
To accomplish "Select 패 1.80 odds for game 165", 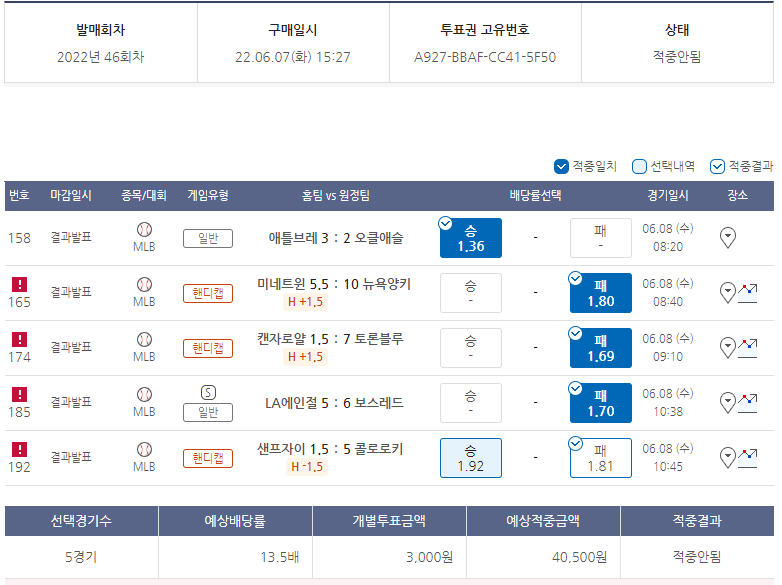I will pos(600,293).
